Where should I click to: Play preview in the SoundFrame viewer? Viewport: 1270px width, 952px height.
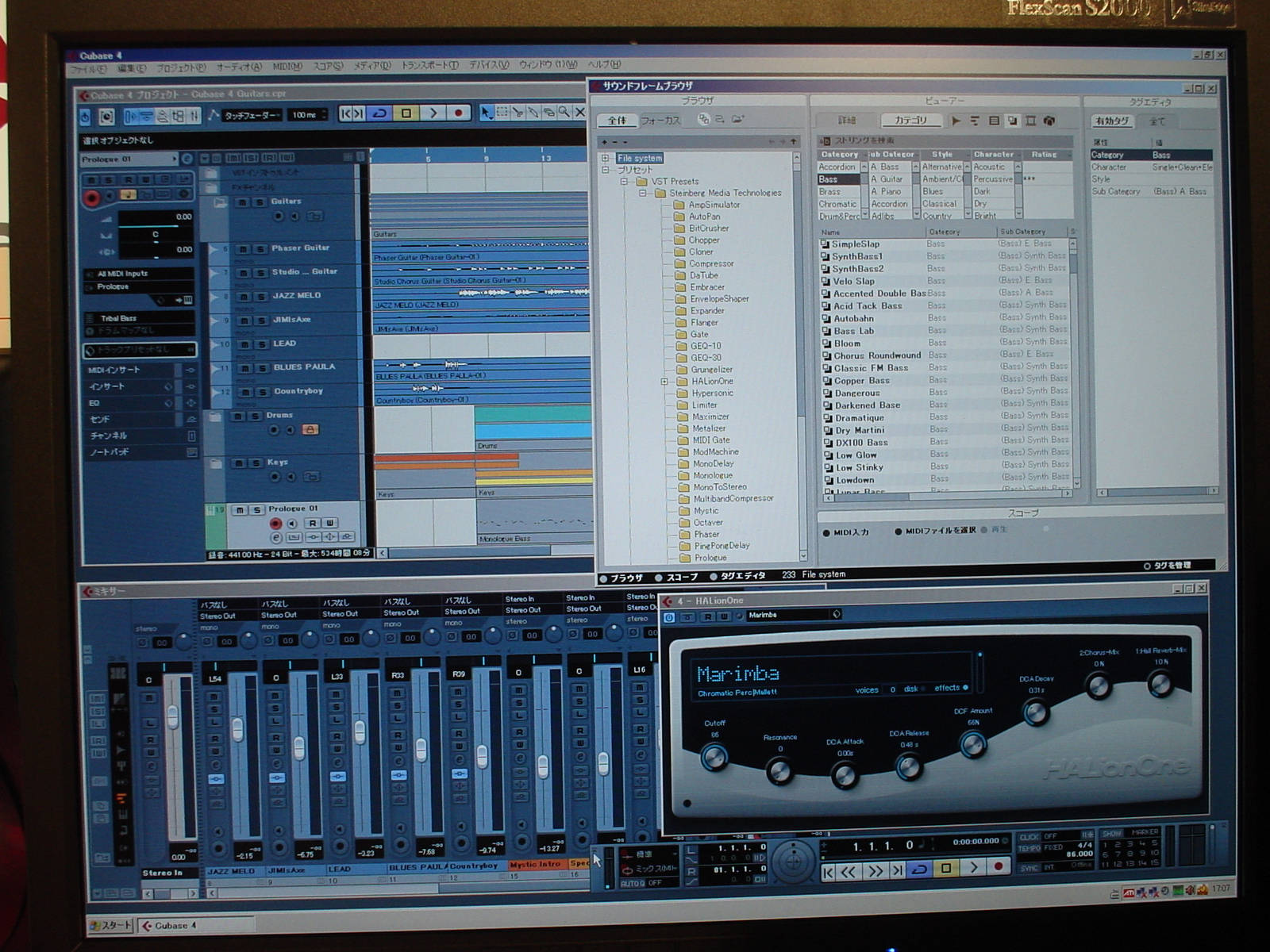click(956, 121)
